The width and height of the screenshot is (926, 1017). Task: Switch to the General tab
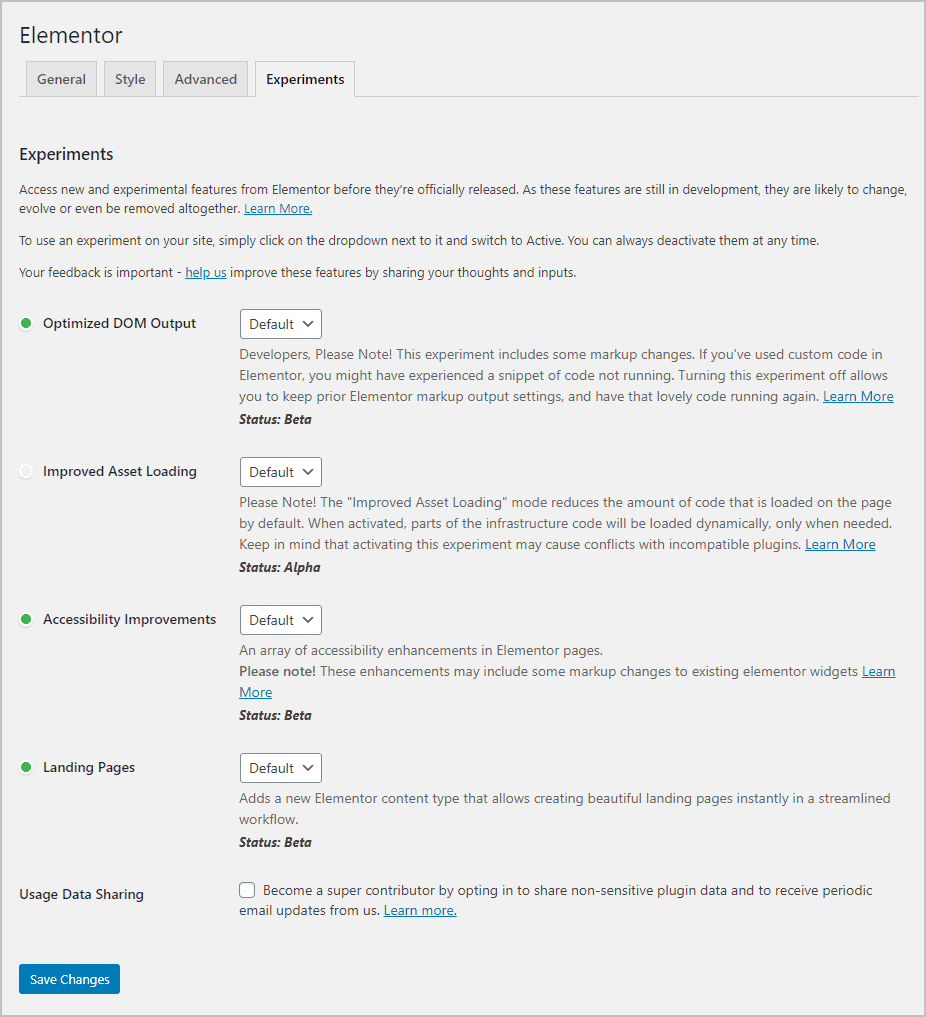click(x=61, y=79)
